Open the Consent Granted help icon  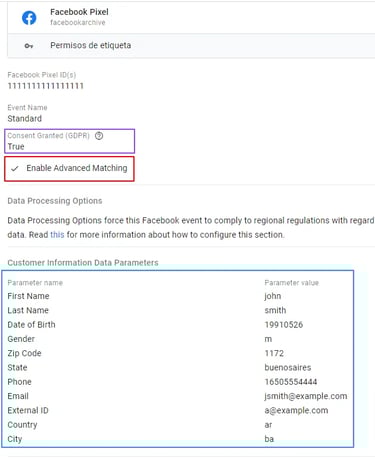click(x=99, y=136)
